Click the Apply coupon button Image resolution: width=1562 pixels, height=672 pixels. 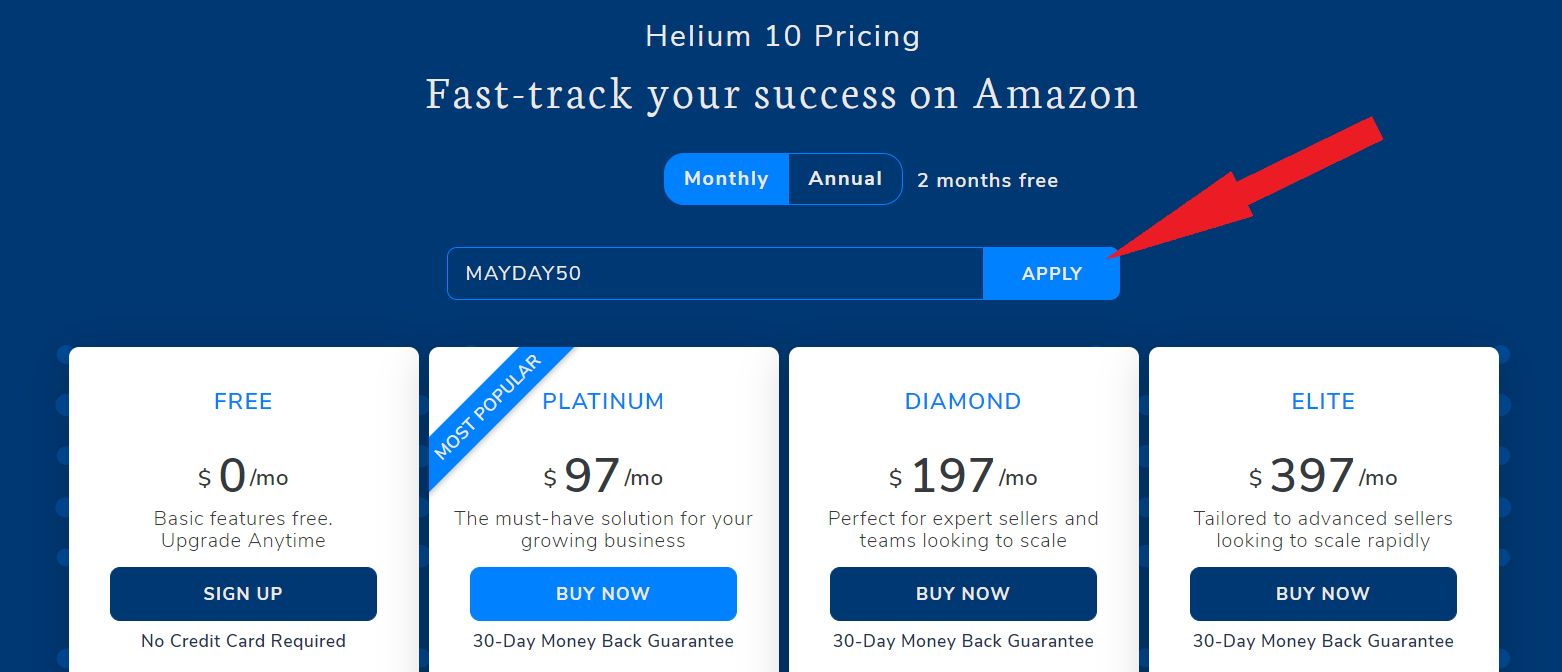[x=1051, y=272]
